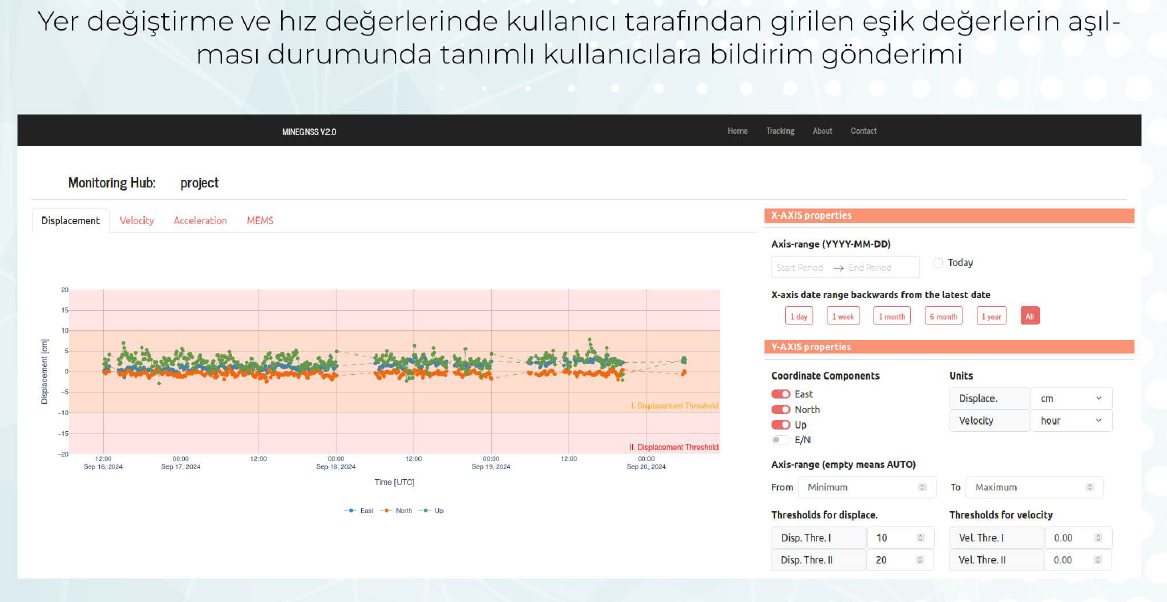This screenshot has height=602, width=1167.
Task: Click the X-AXIS properties header
Action: tap(949, 216)
